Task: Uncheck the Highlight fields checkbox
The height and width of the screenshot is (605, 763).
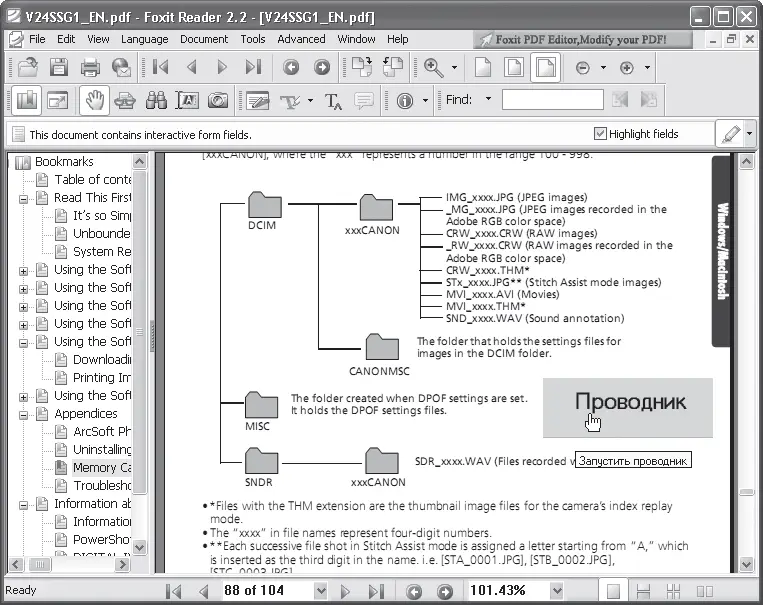Action: [x=600, y=134]
